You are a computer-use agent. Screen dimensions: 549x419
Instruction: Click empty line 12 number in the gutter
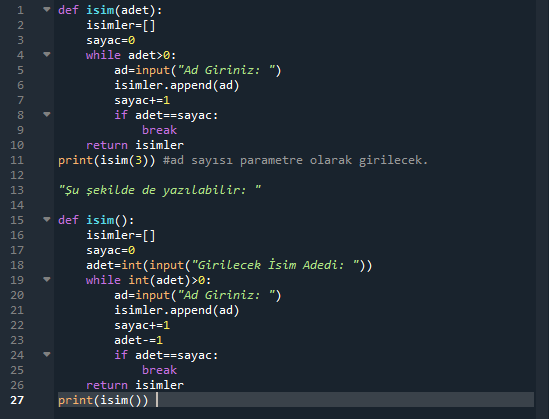(17, 175)
